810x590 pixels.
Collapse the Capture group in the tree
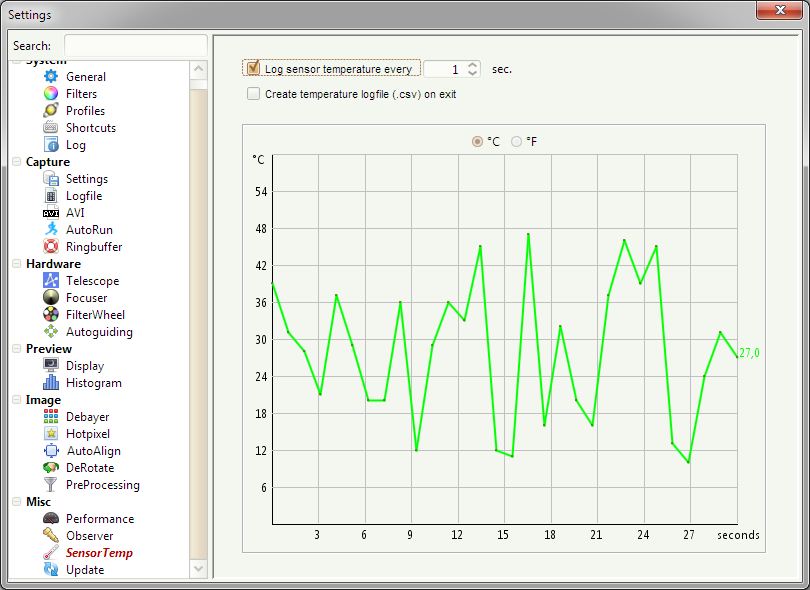(x=17, y=162)
